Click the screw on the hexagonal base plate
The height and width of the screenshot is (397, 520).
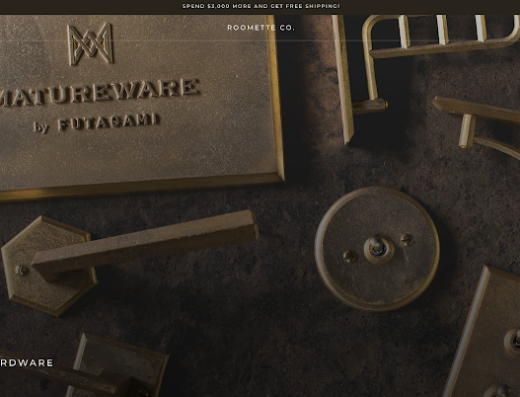click(22, 270)
